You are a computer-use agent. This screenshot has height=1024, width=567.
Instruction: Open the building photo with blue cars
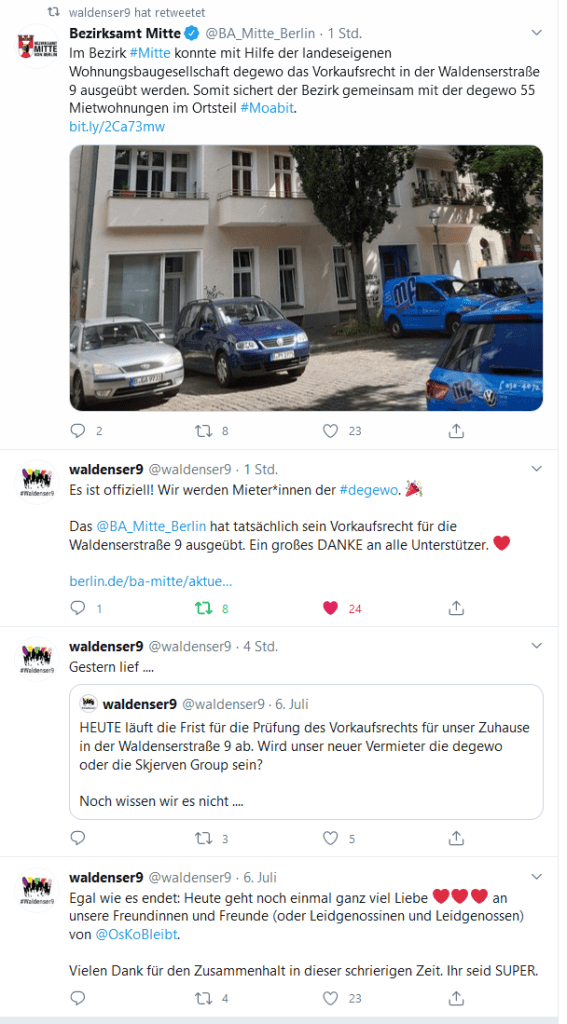pyautogui.click(x=306, y=278)
